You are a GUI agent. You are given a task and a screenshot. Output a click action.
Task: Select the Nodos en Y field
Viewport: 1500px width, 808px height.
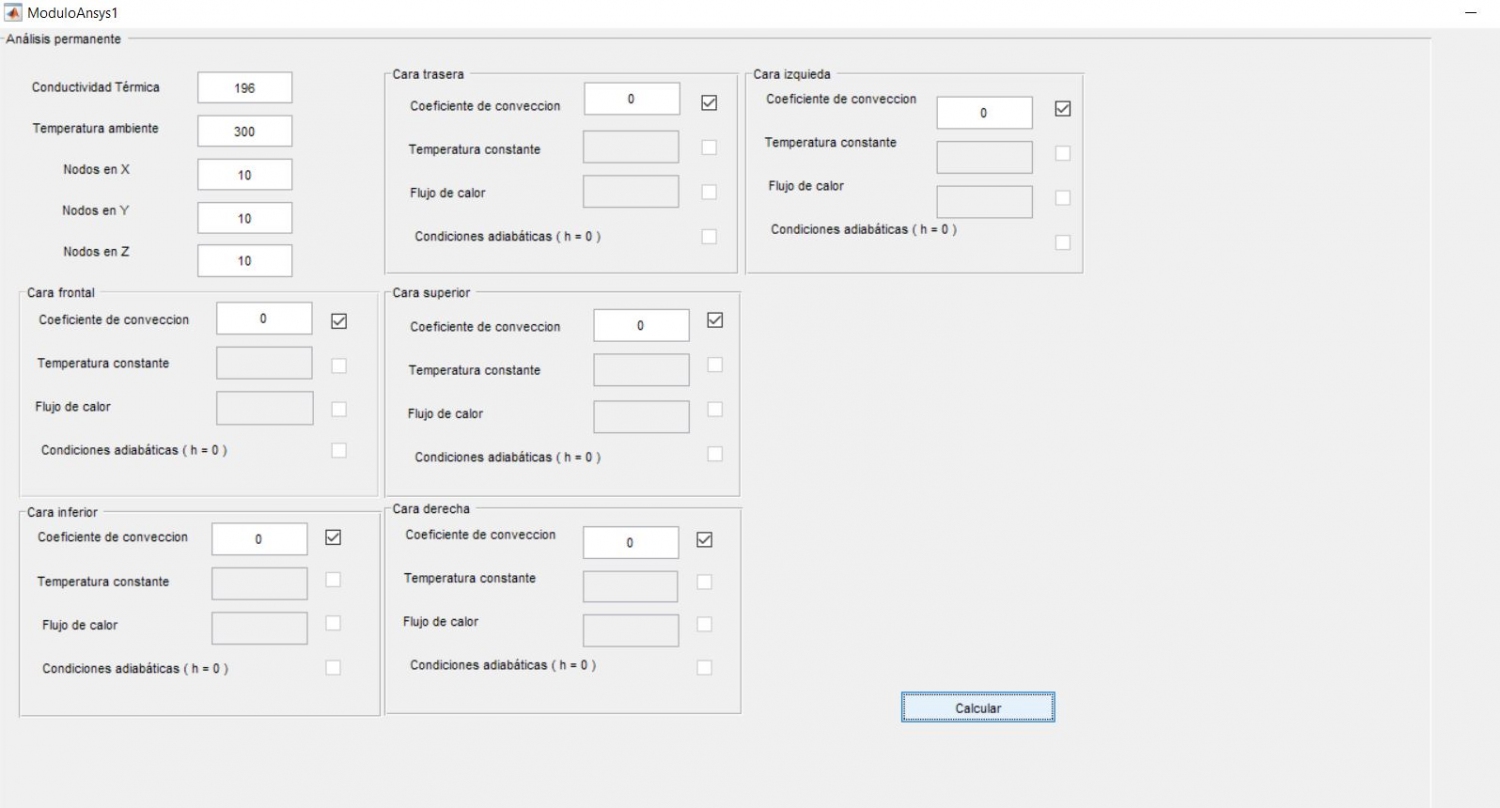pos(245,218)
